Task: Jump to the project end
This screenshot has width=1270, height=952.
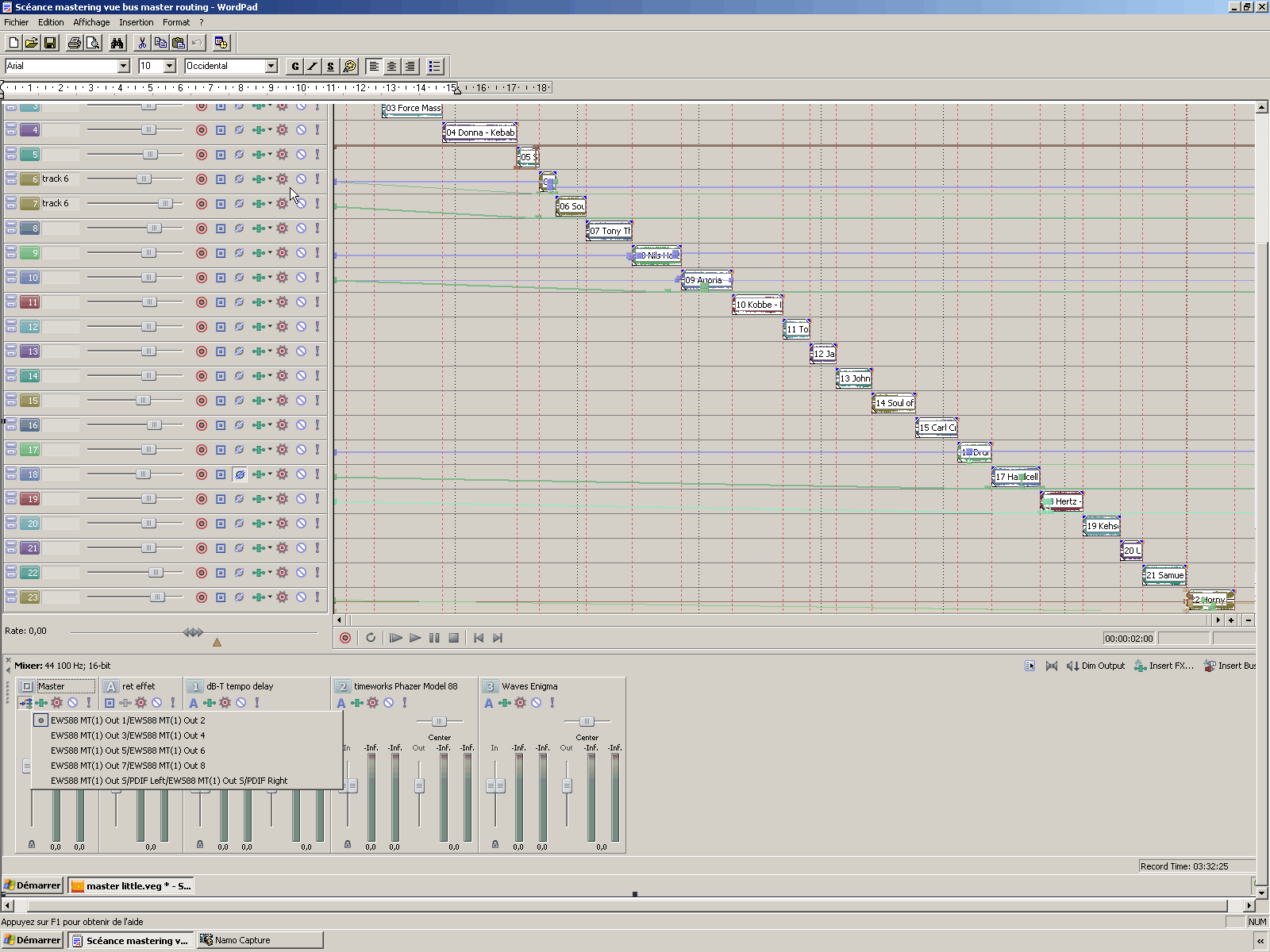Action: click(x=498, y=638)
